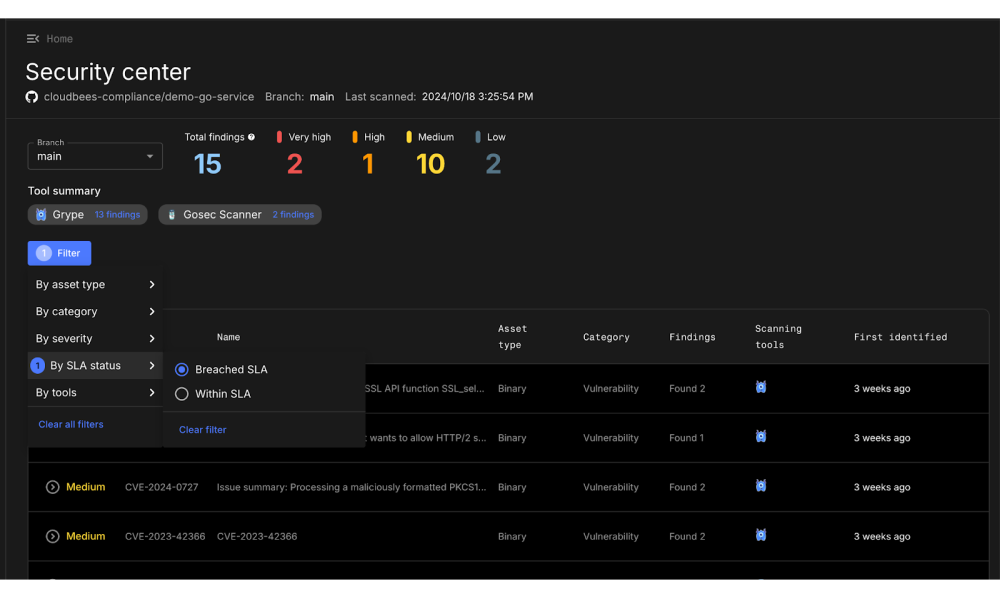Expand the By category submenu
The width and height of the screenshot is (1000, 598).
(x=95, y=312)
